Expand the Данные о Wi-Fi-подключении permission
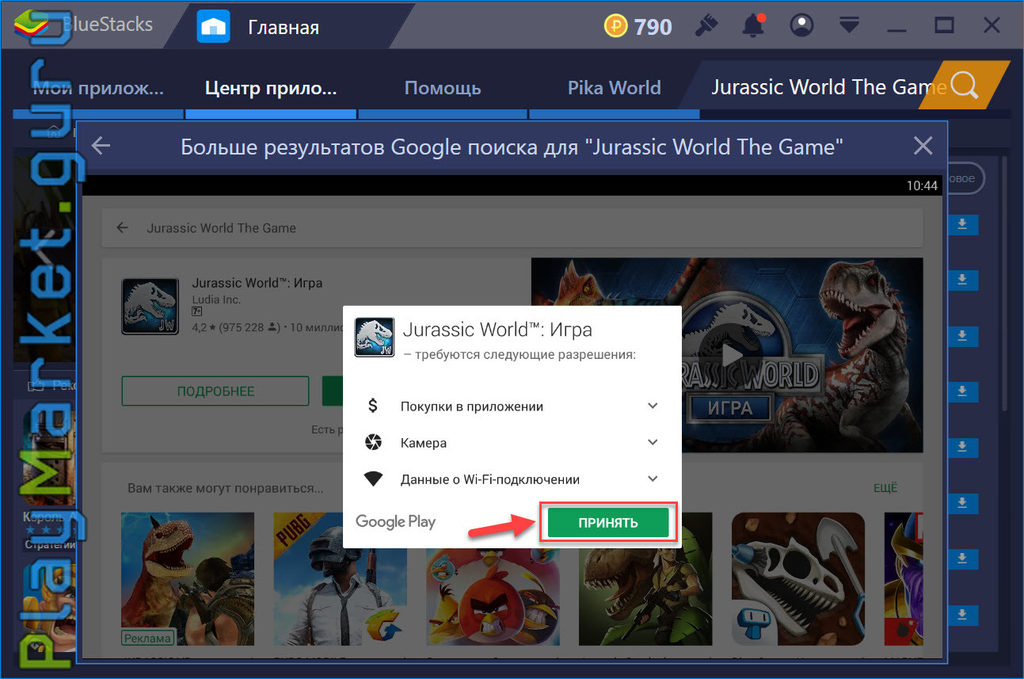This screenshot has height=679, width=1024. (652, 479)
